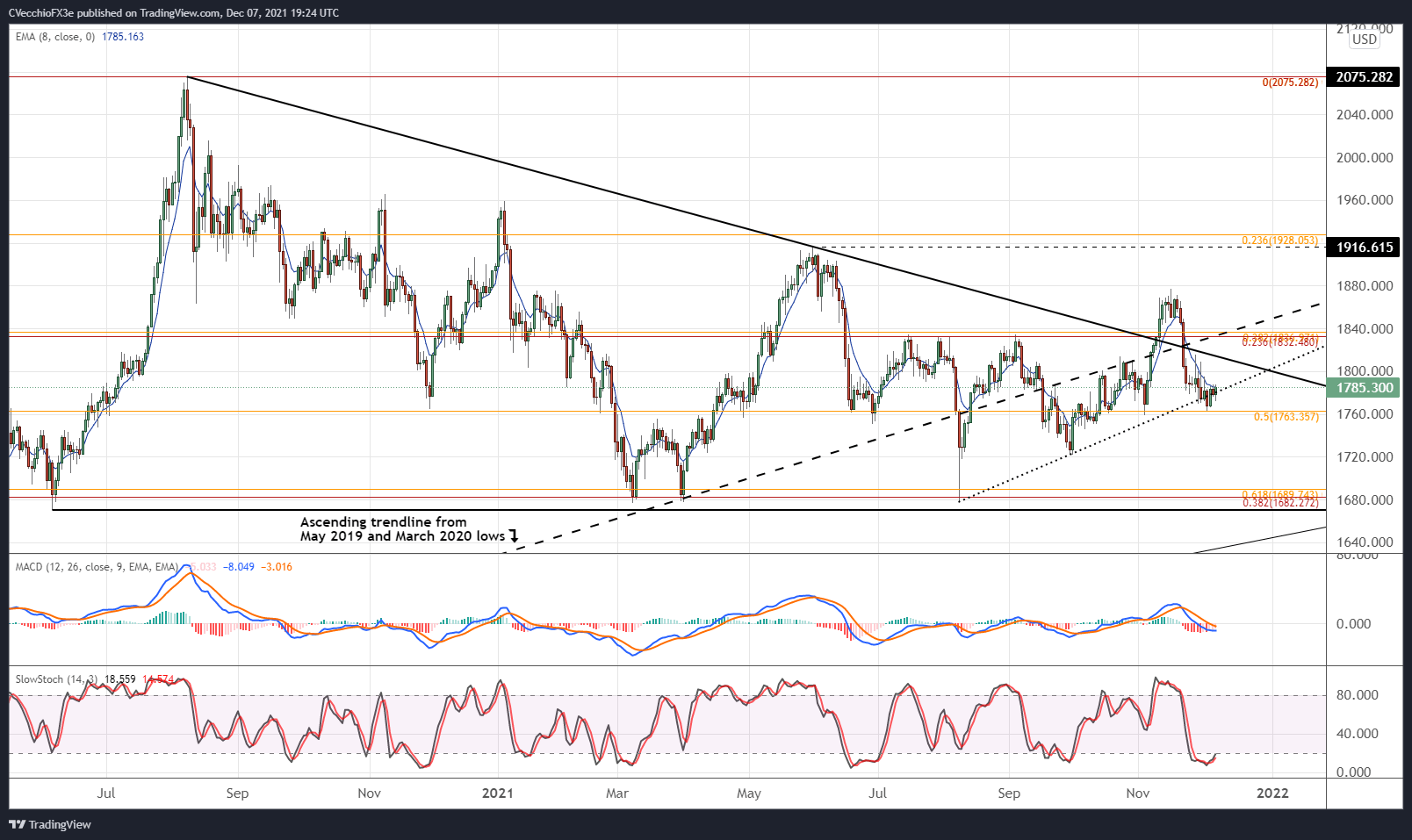Click the 1840.000 price axis label

(1365, 328)
